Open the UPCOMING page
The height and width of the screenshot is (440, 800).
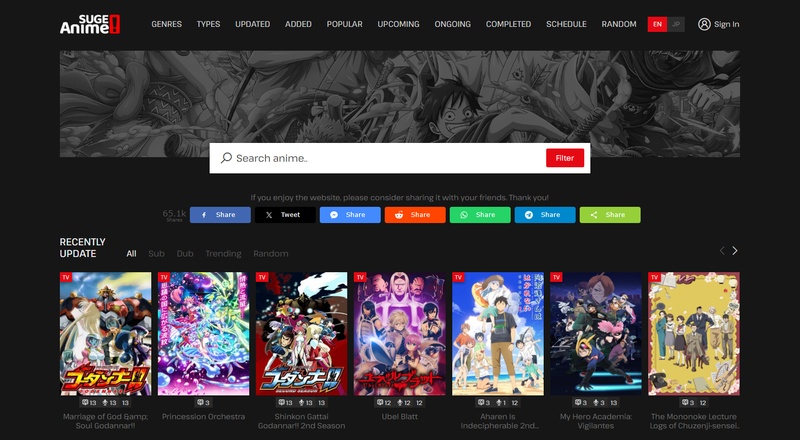398,24
